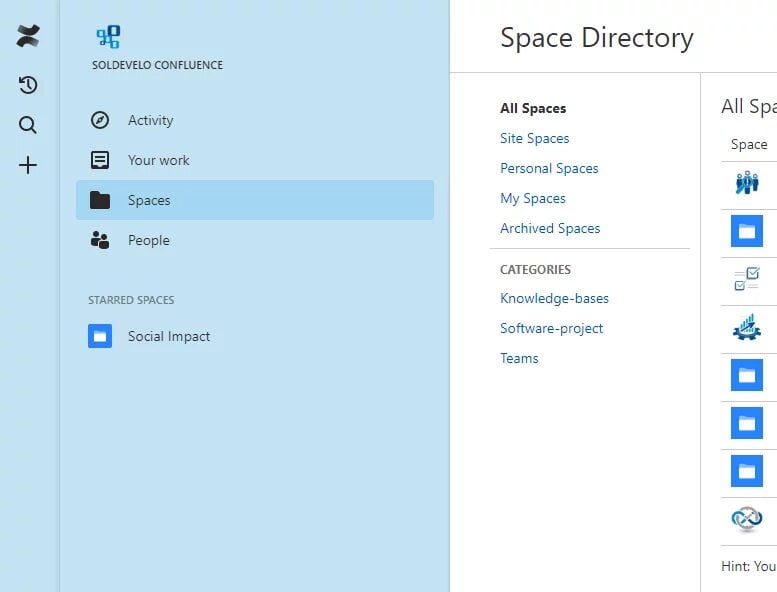Open Social Impact starred space
777x592 pixels.
click(x=255, y=336)
